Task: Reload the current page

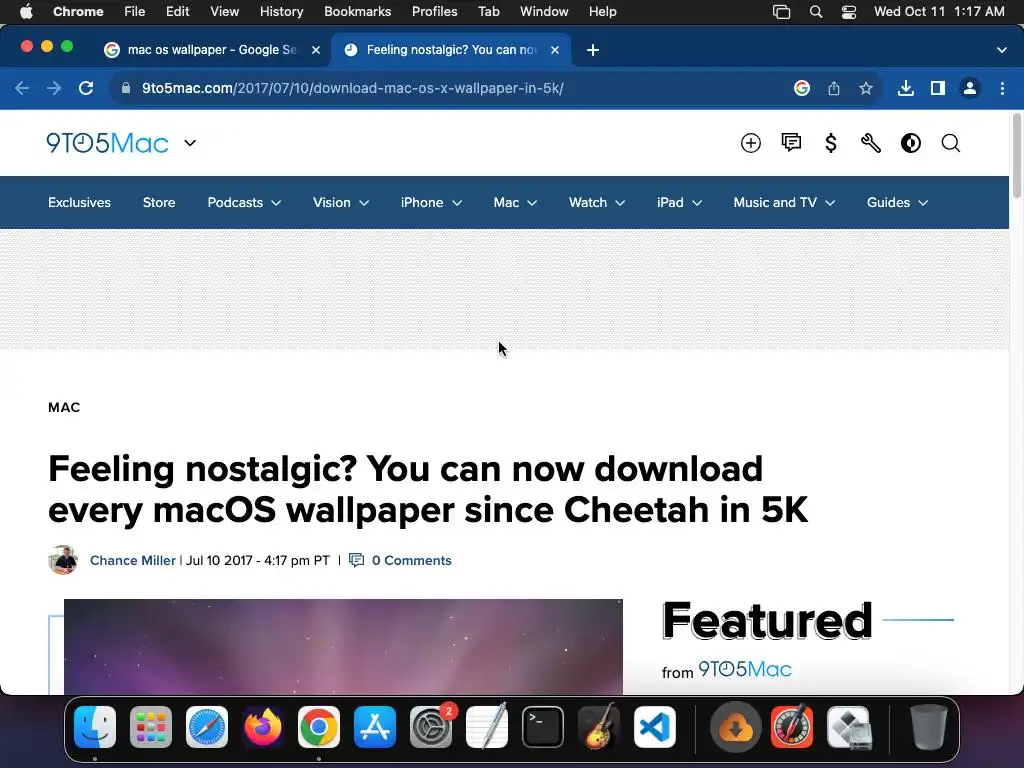Action: tap(86, 88)
